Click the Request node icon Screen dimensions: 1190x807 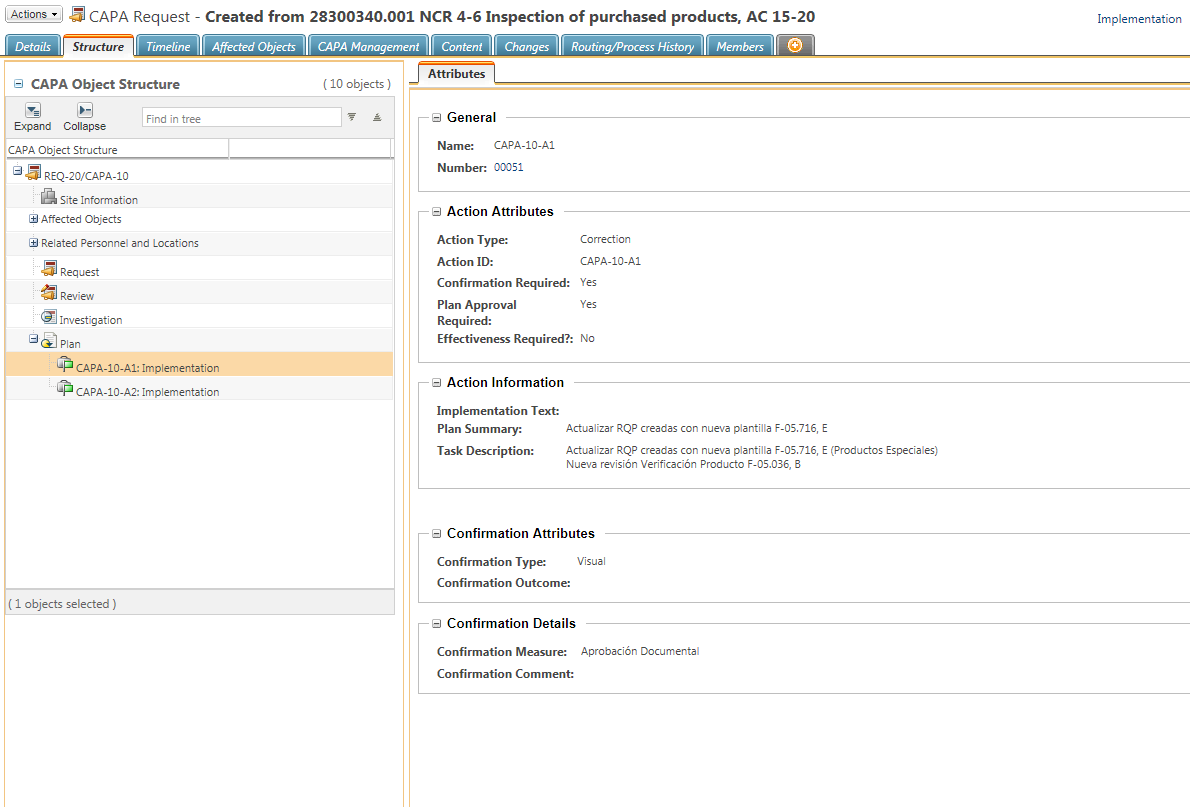click(x=50, y=269)
